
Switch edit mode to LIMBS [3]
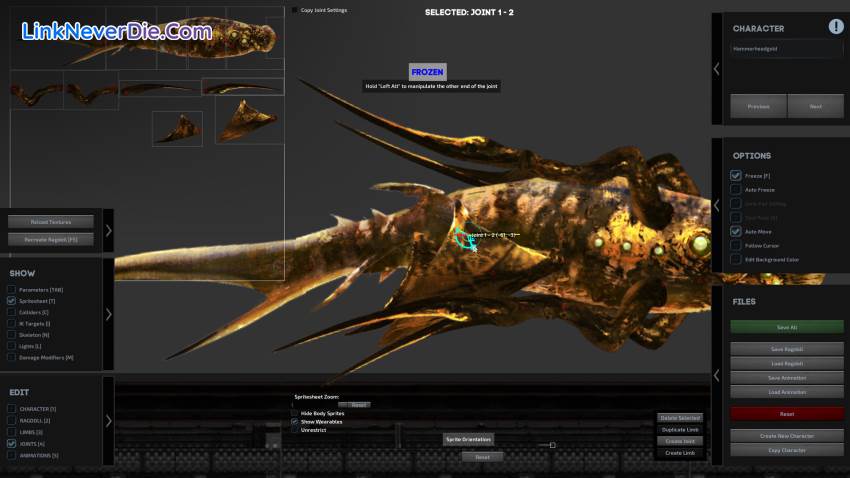[11, 432]
